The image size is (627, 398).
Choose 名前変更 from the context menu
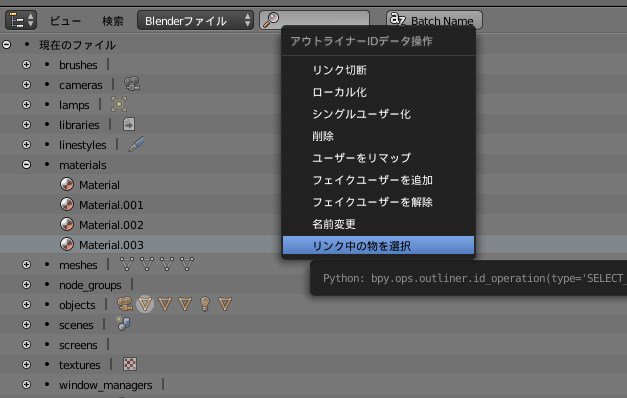click(x=378, y=224)
